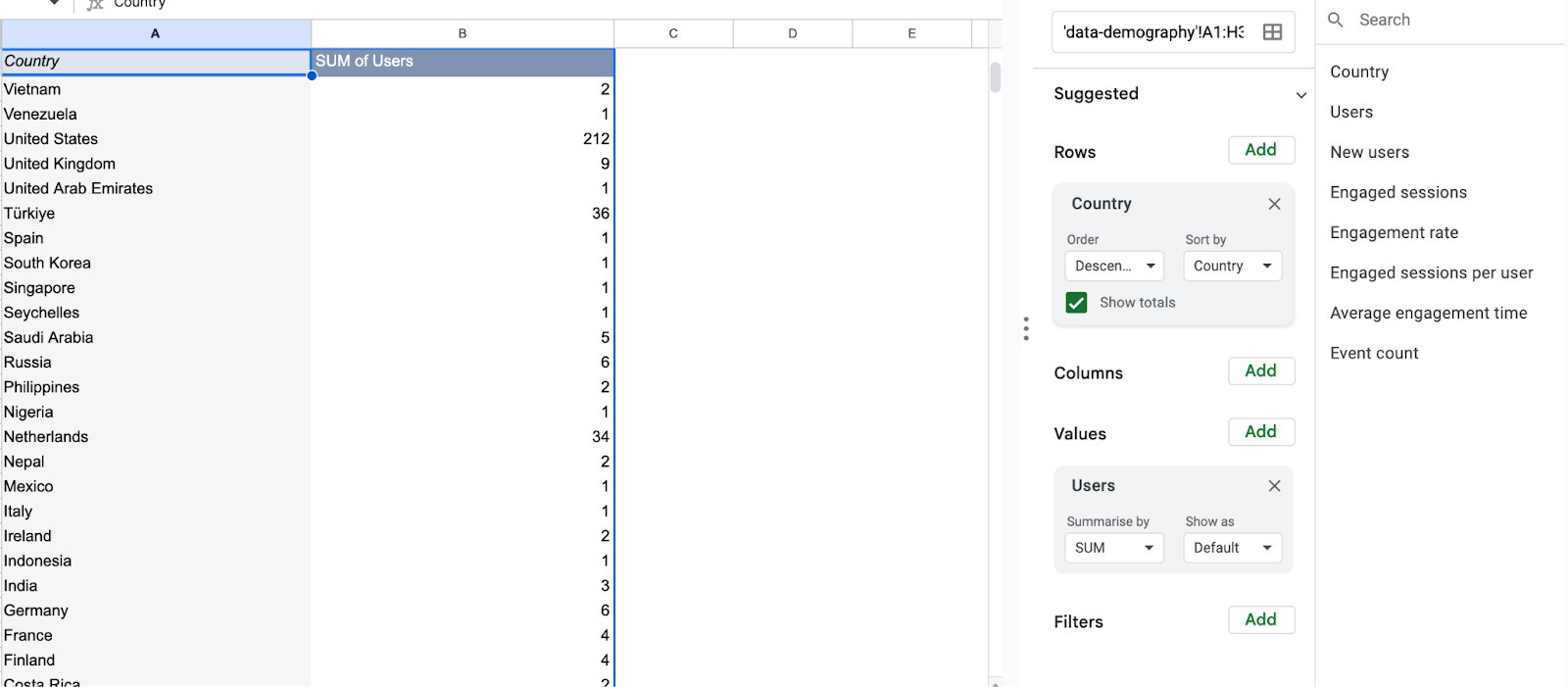Remove the Country row field
Image resolution: width=1568 pixels, height=687 pixels.
point(1274,204)
